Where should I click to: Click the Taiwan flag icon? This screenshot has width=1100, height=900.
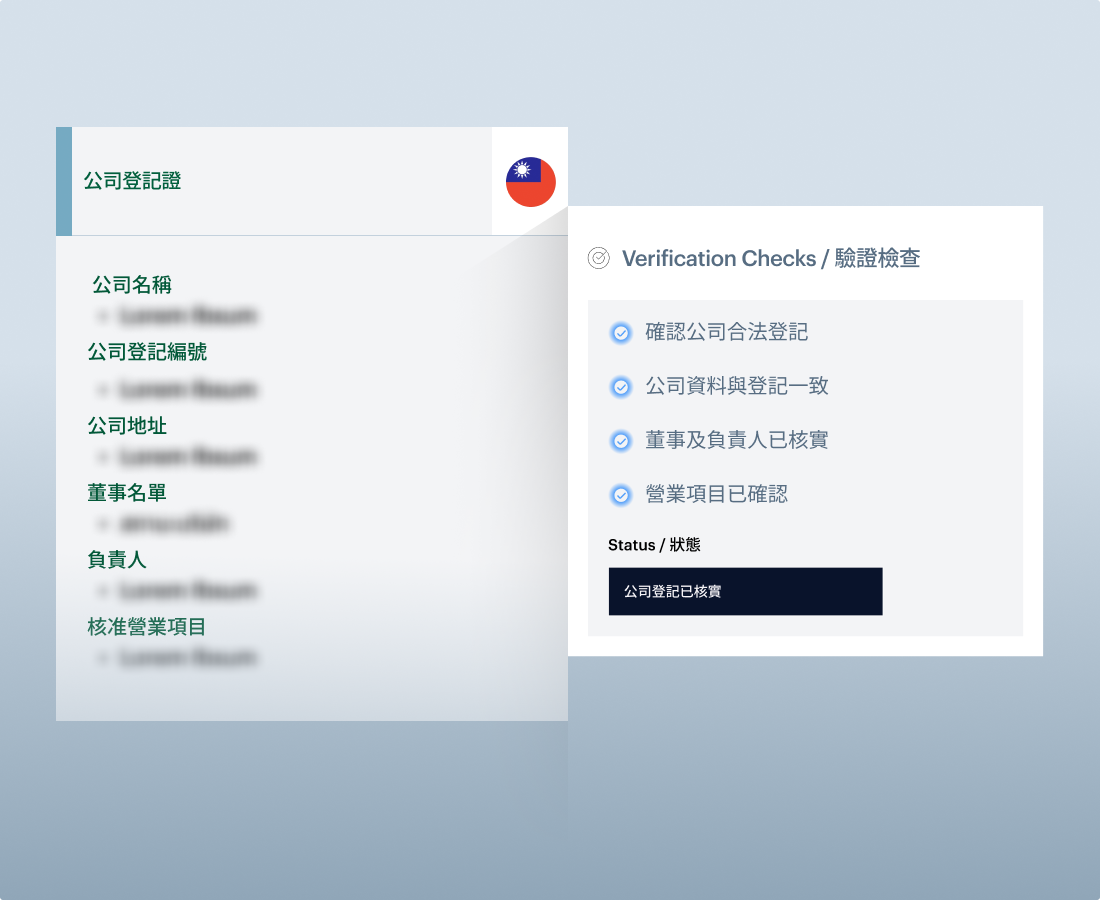click(x=530, y=182)
